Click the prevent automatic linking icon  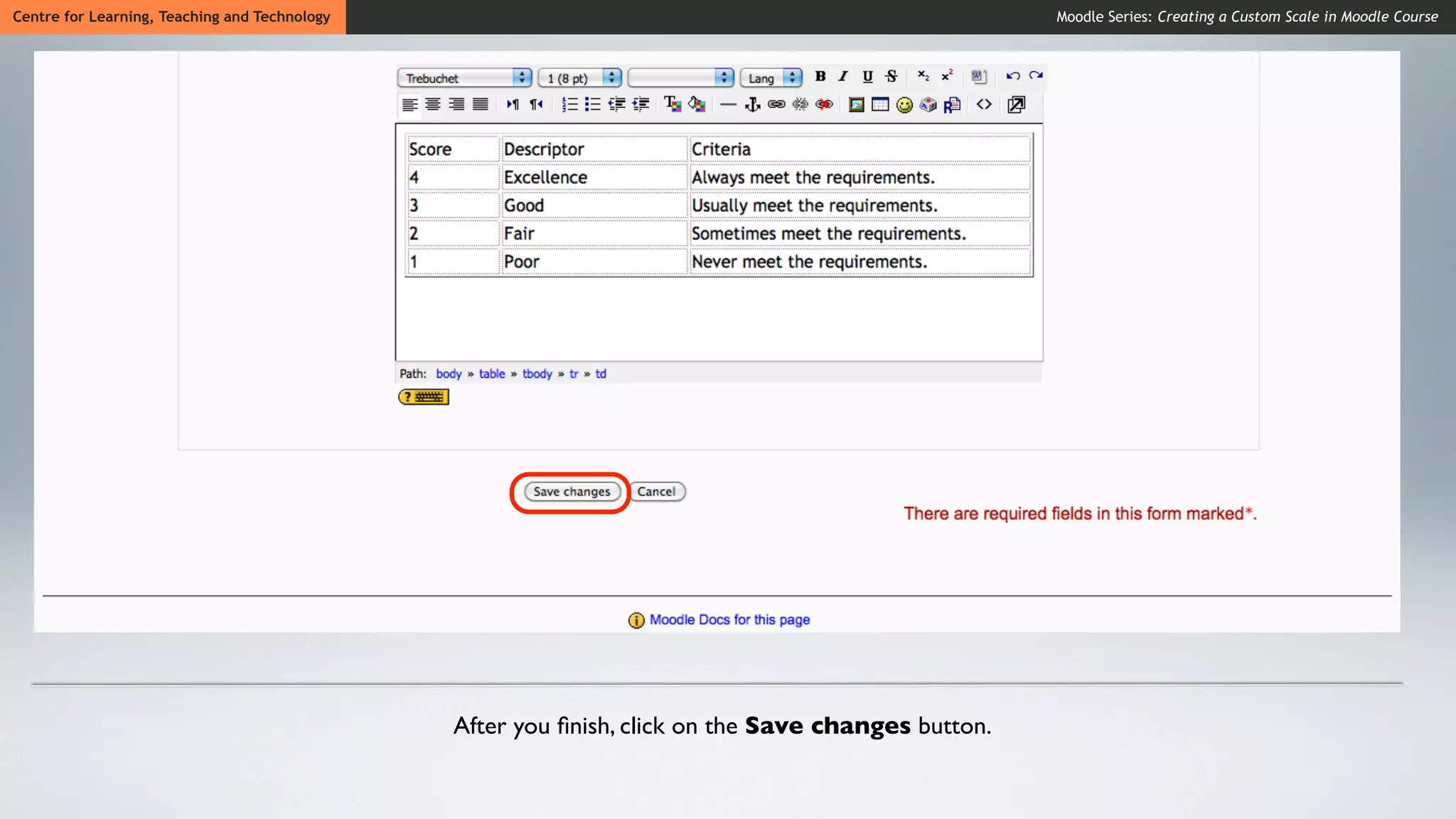[x=824, y=105]
